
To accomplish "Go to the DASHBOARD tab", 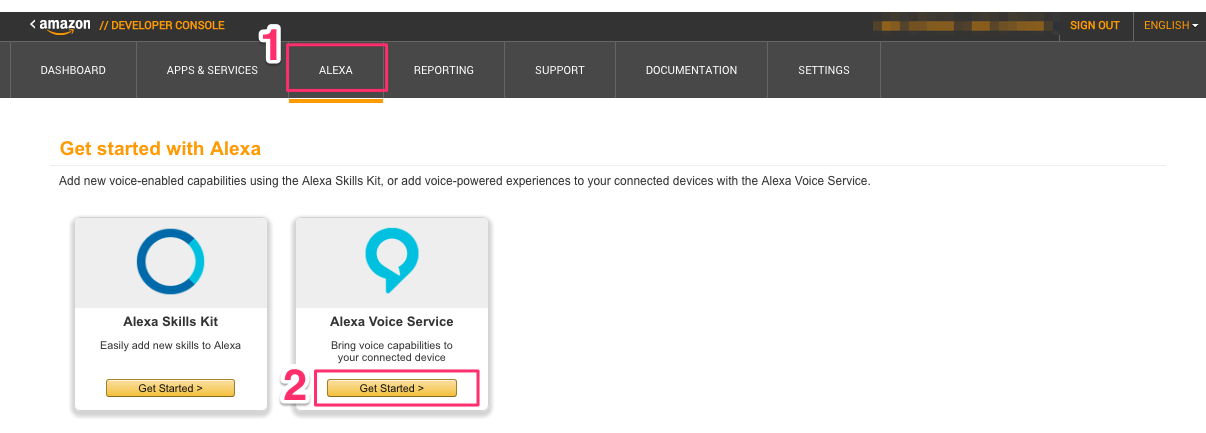I will pyautogui.click(x=73, y=70).
